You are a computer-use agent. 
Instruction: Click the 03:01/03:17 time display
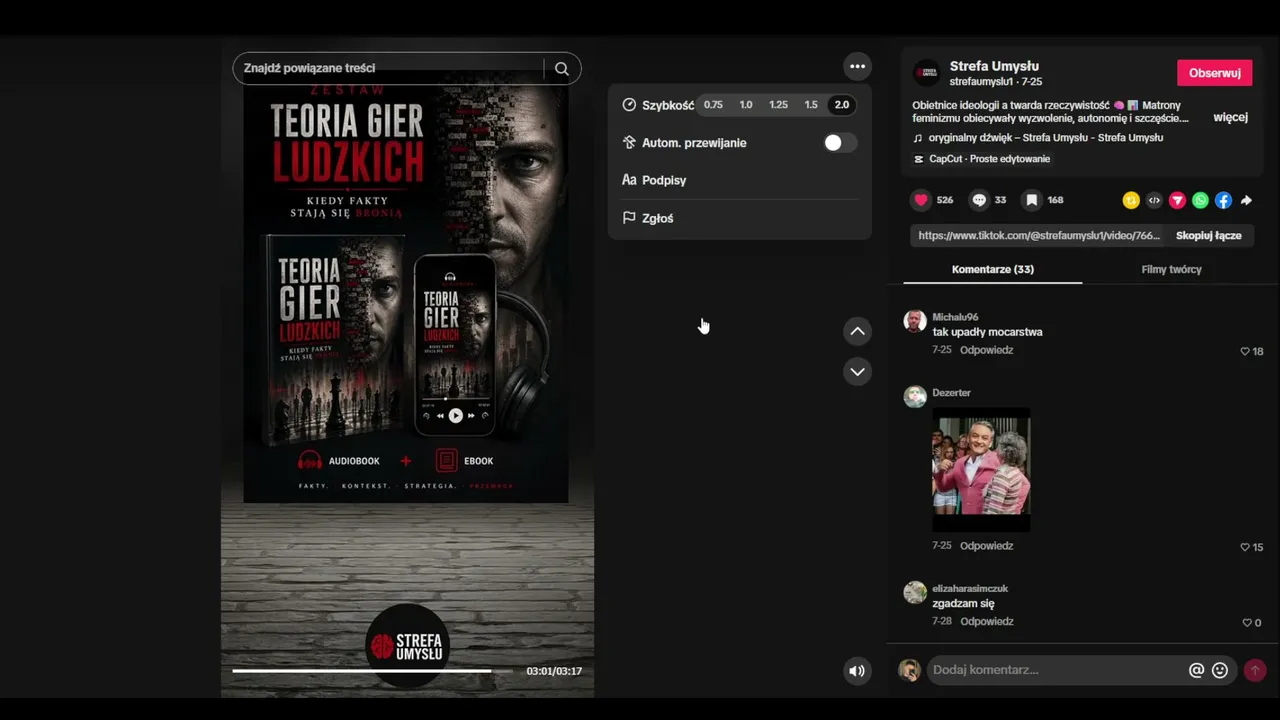click(554, 671)
